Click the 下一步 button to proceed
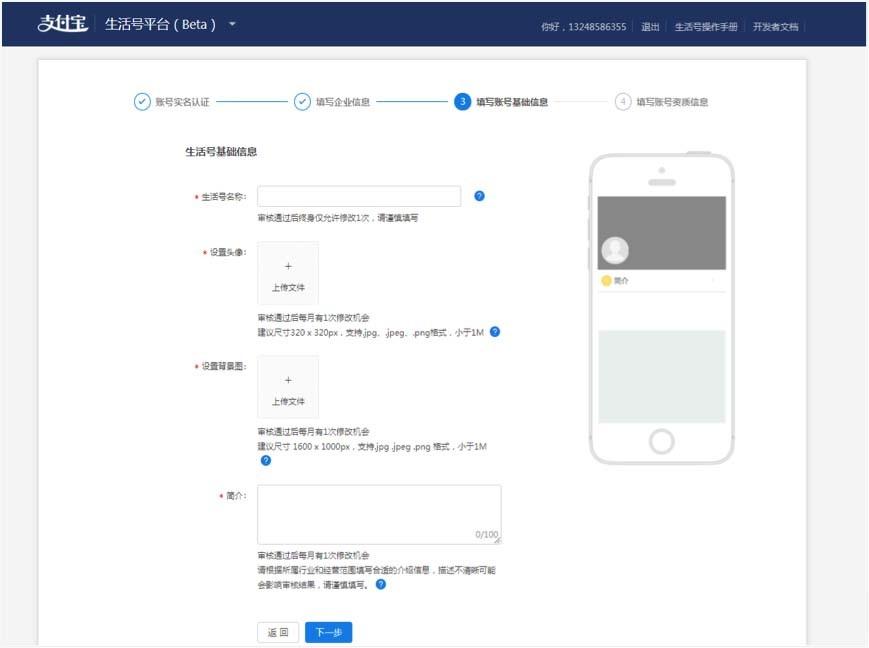 pyautogui.click(x=327, y=632)
